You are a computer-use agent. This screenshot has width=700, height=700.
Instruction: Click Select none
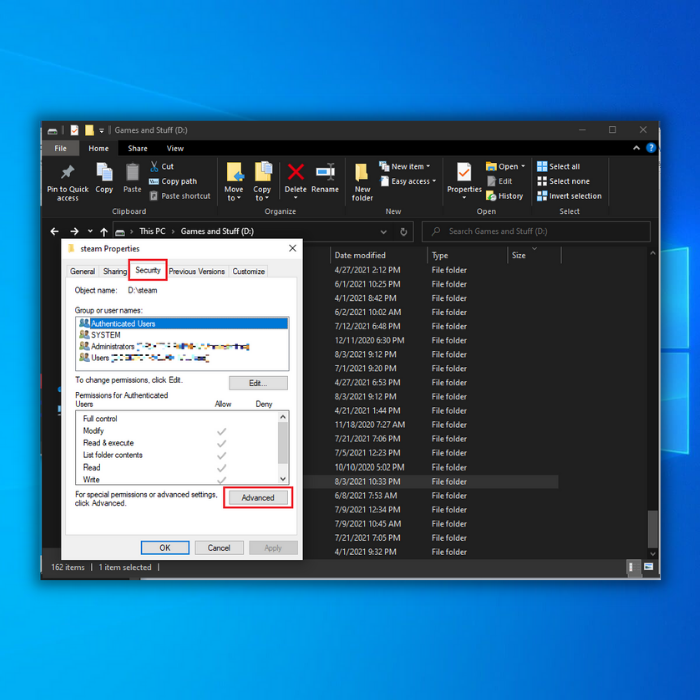[x=563, y=181]
